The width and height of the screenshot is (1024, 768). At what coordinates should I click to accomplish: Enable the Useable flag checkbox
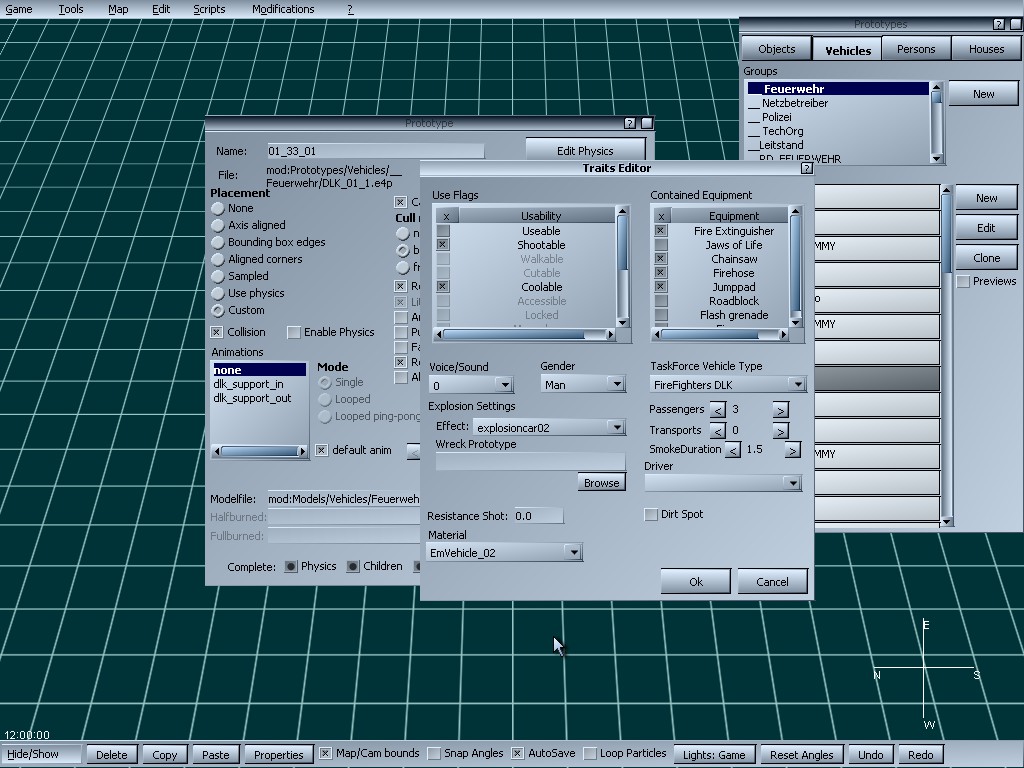443,231
